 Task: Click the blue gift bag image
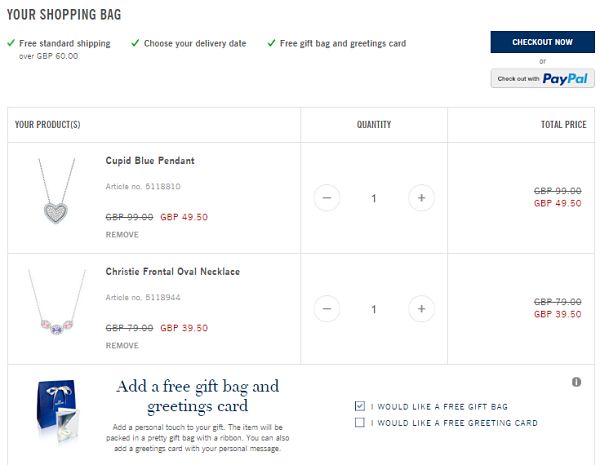pyautogui.click(x=58, y=410)
